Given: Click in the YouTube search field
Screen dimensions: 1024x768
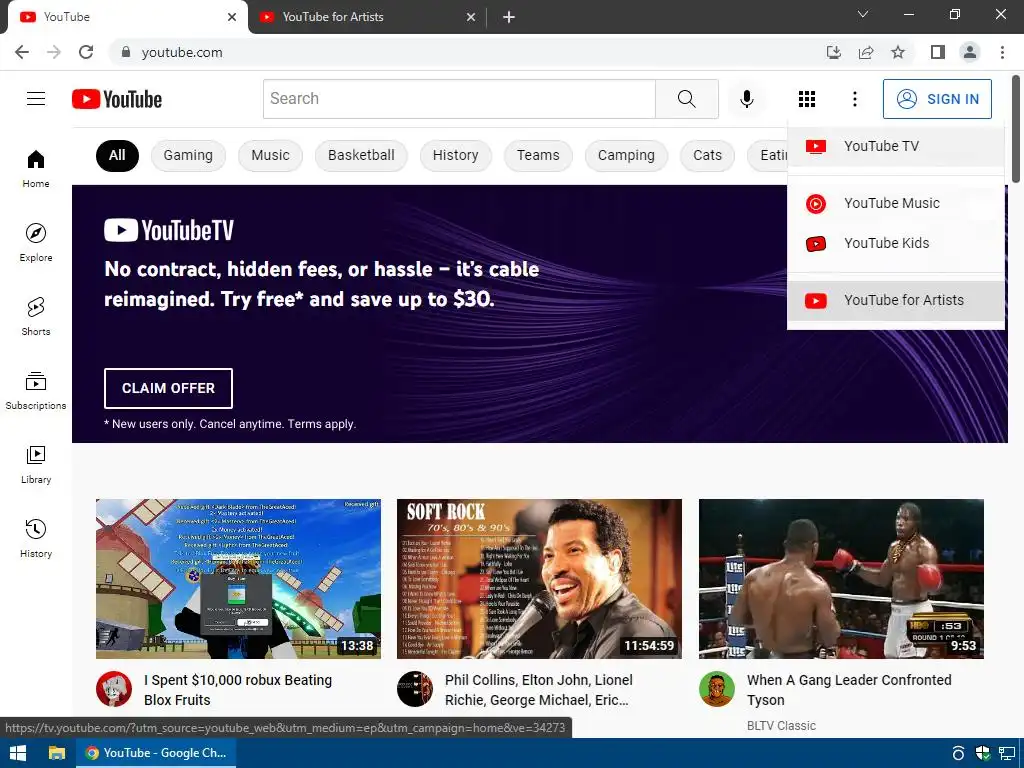Looking at the screenshot, I should pos(459,99).
